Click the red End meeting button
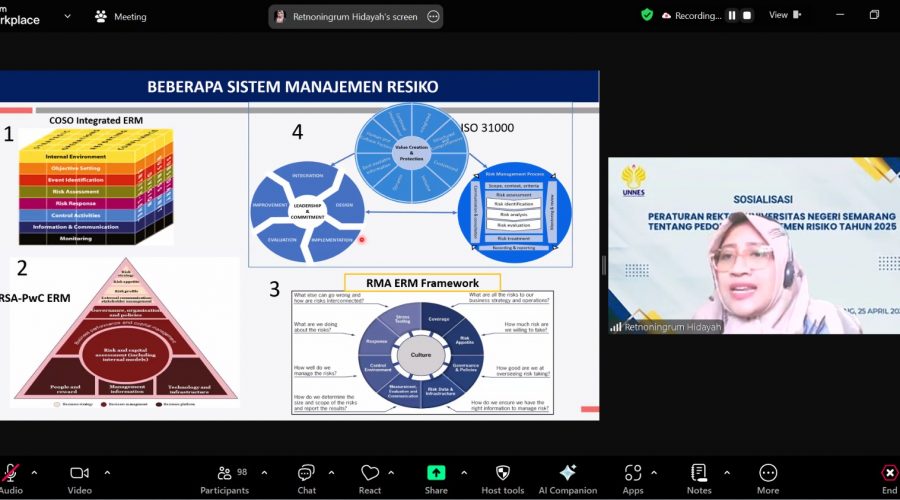 click(x=889, y=473)
